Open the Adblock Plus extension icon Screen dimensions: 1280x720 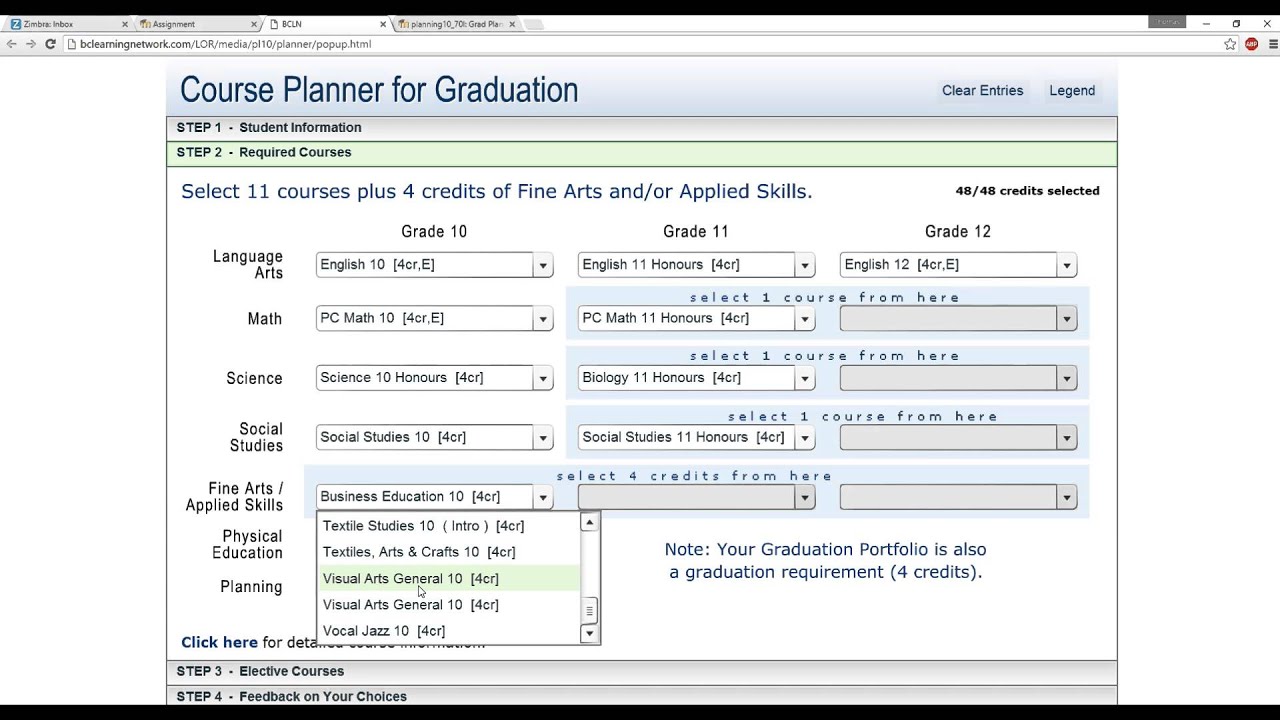1251,44
